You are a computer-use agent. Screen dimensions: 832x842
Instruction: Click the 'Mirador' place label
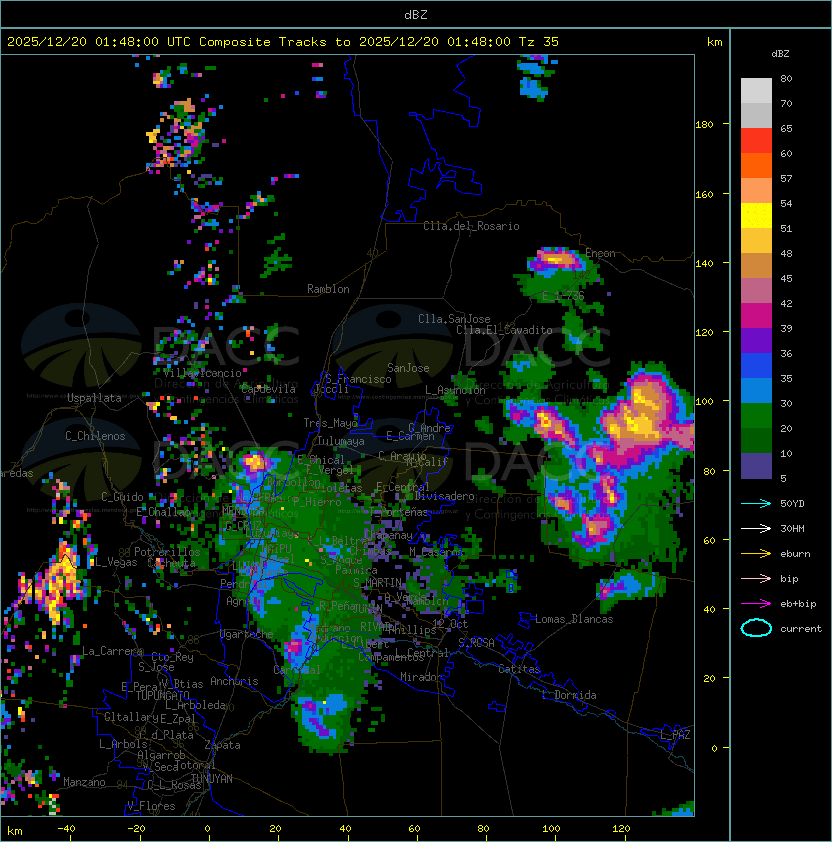(x=422, y=677)
